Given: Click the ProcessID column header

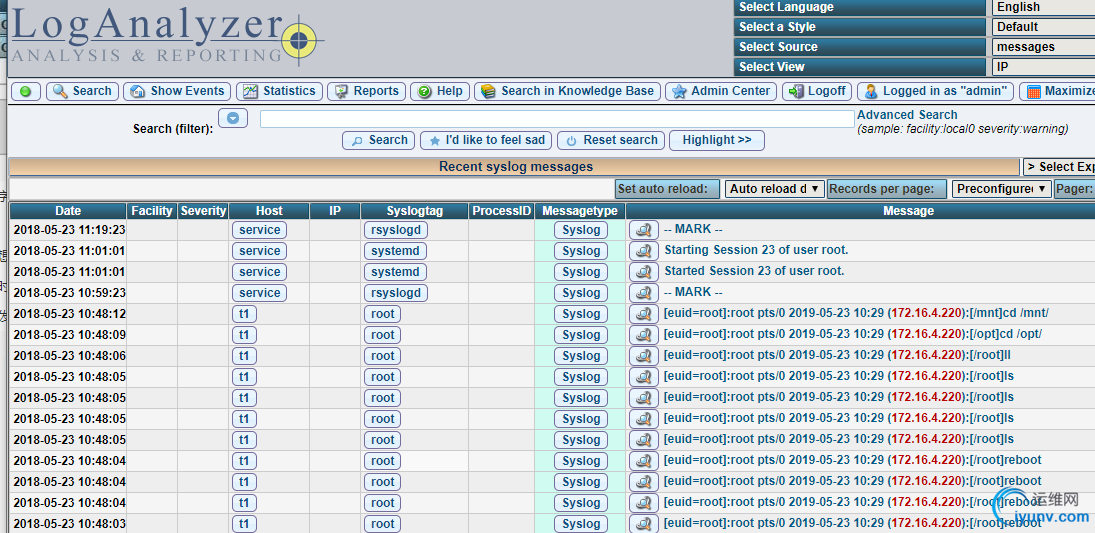Looking at the screenshot, I should click(x=501, y=211).
